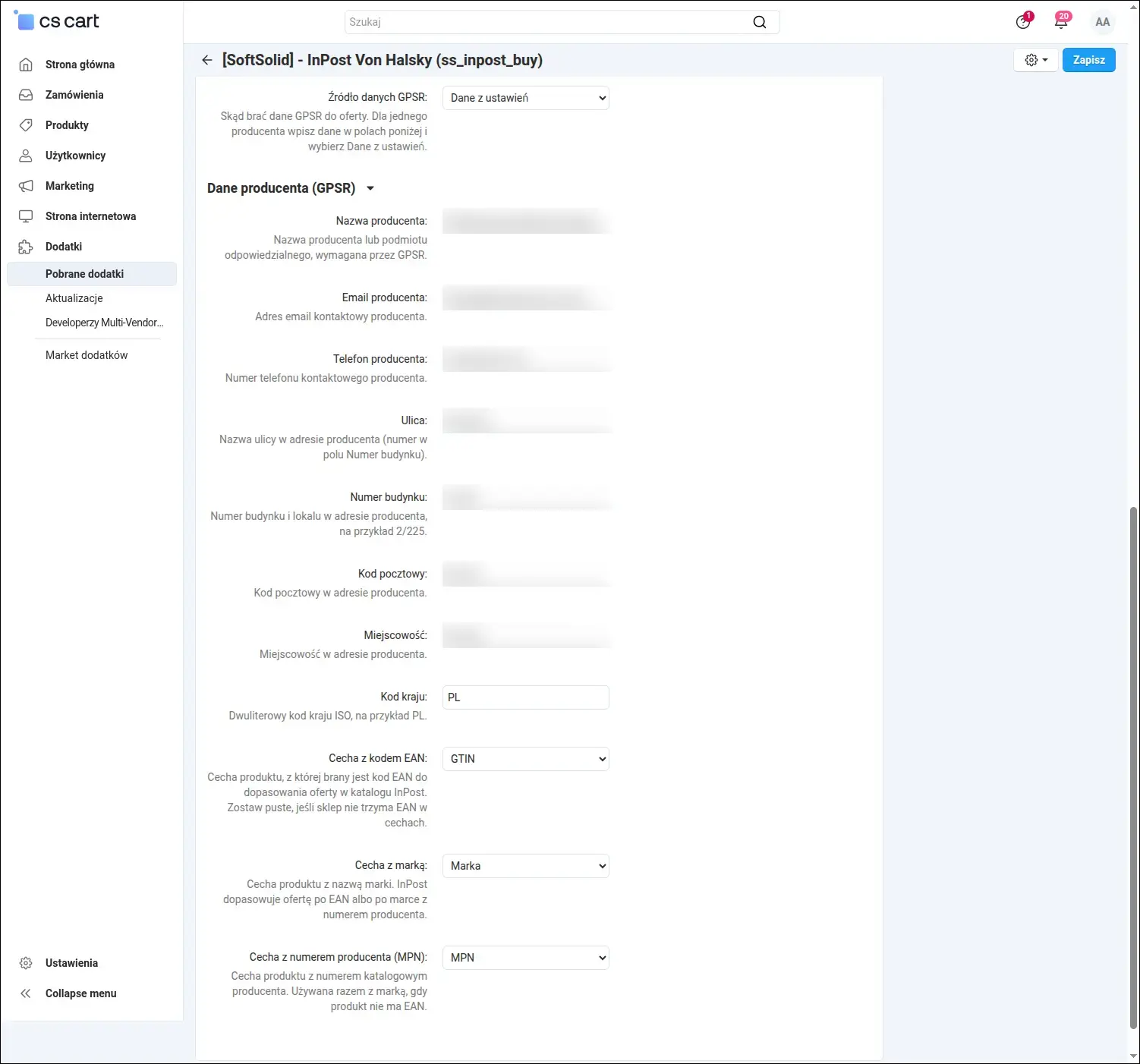Image resolution: width=1140 pixels, height=1064 pixels.
Task: Open the AA user account avatar
Action: click(1102, 22)
